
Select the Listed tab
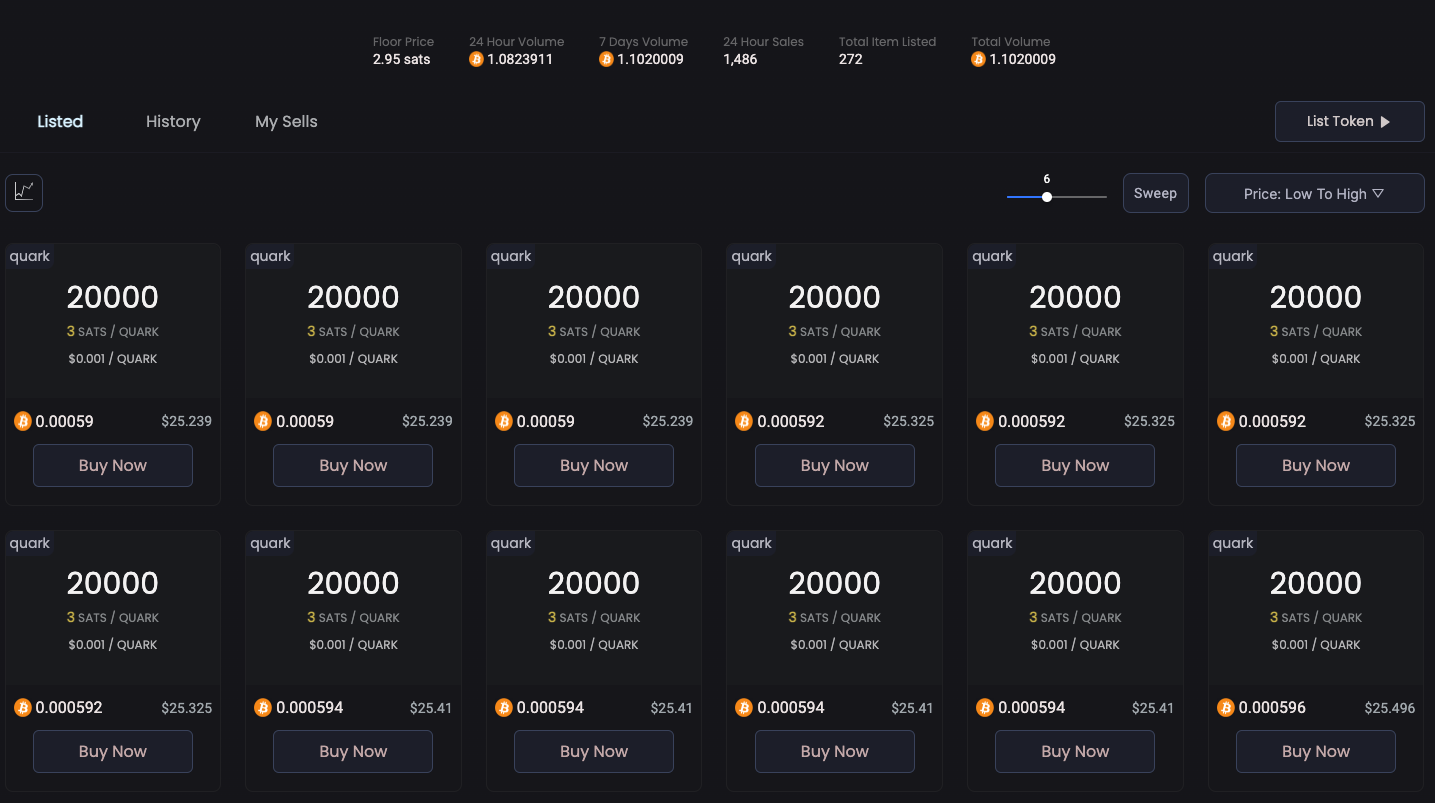60,121
